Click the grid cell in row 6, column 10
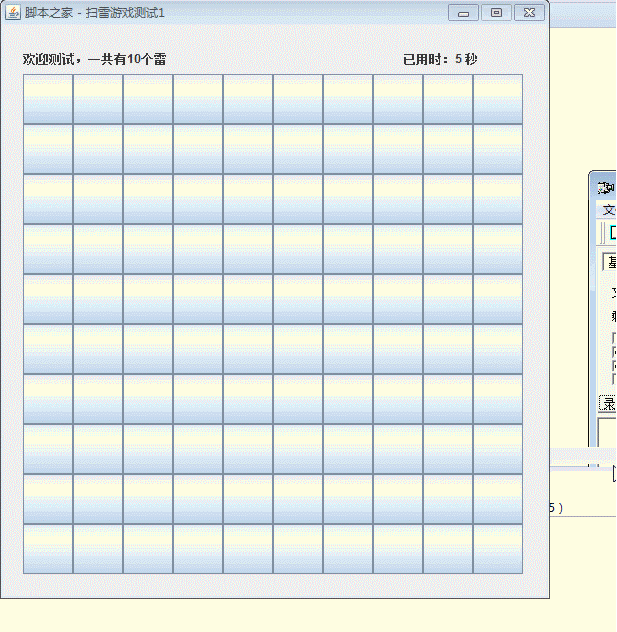 point(498,349)
